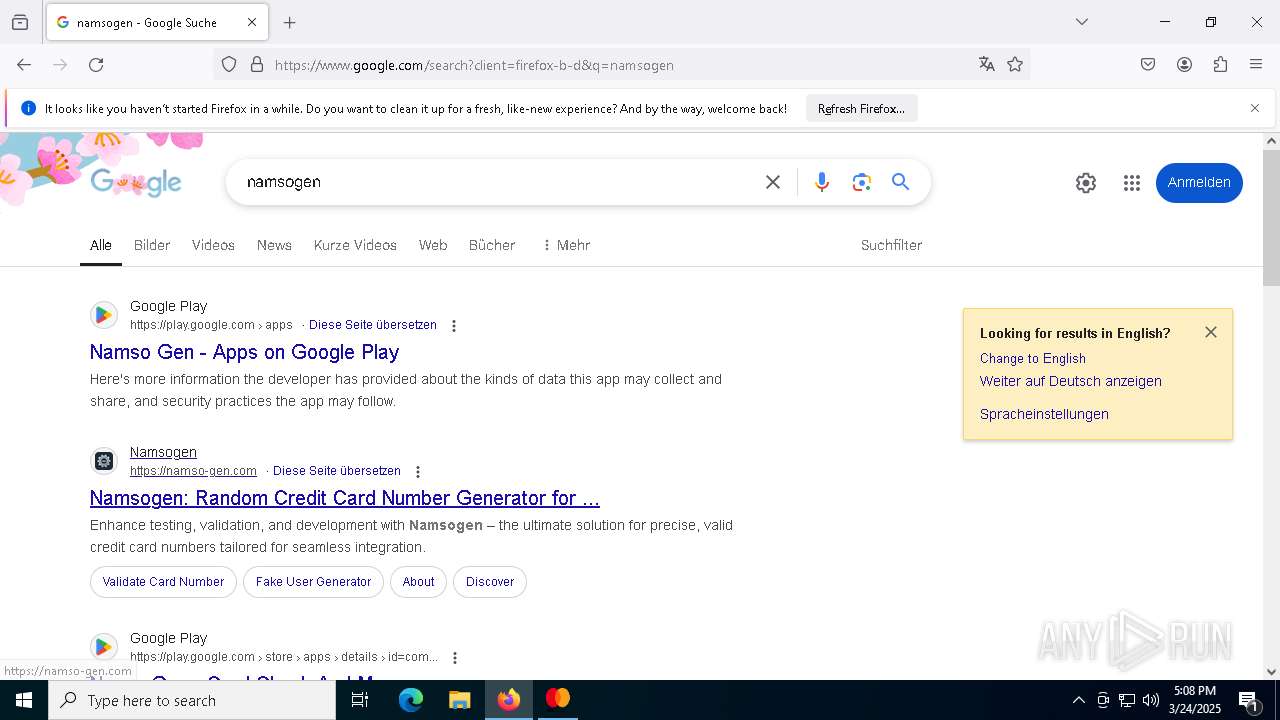Open the Windows Start menu
The width and height of the screenshot is (1280, 720).
24,700
